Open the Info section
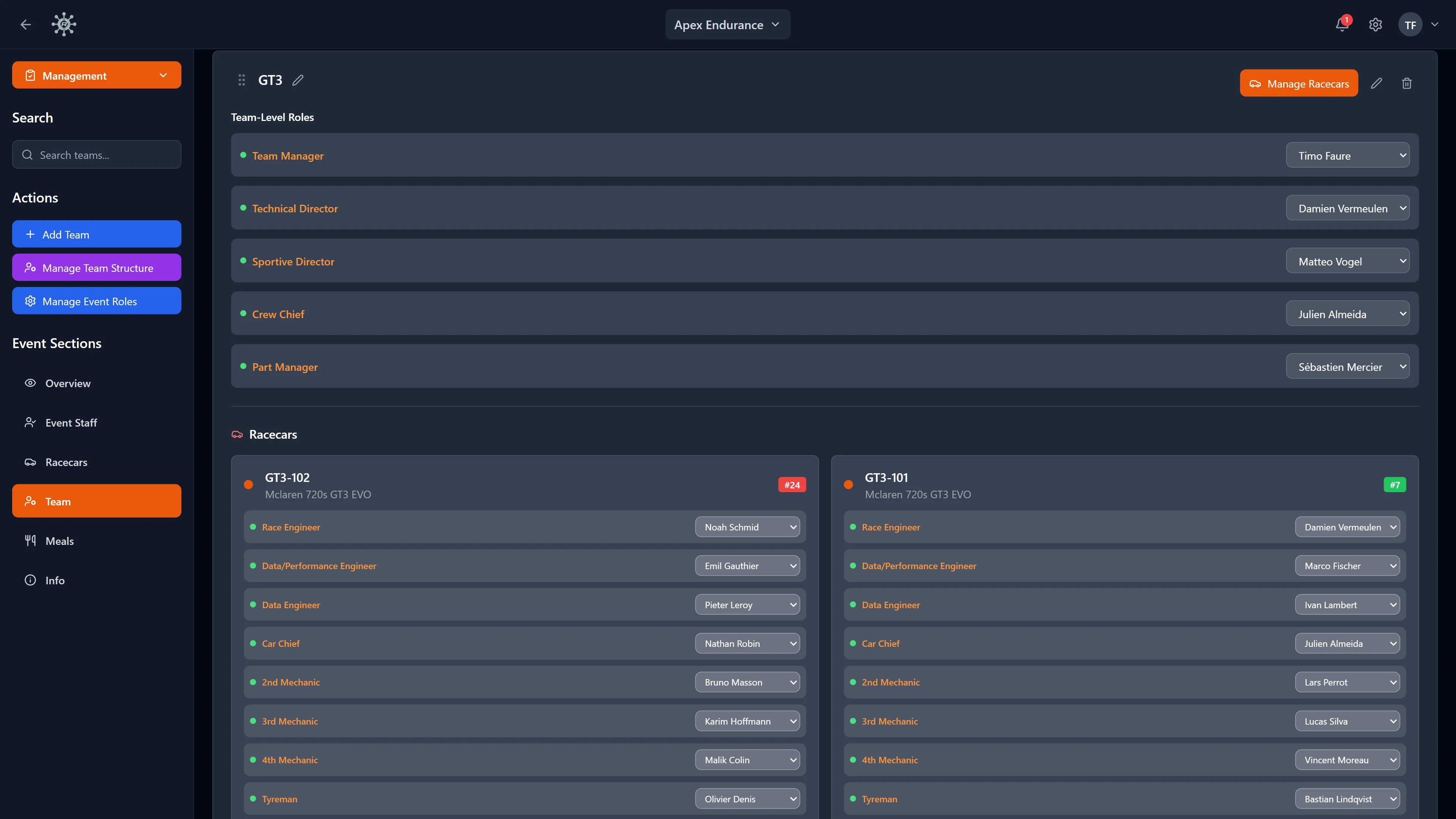 [97, 581]
